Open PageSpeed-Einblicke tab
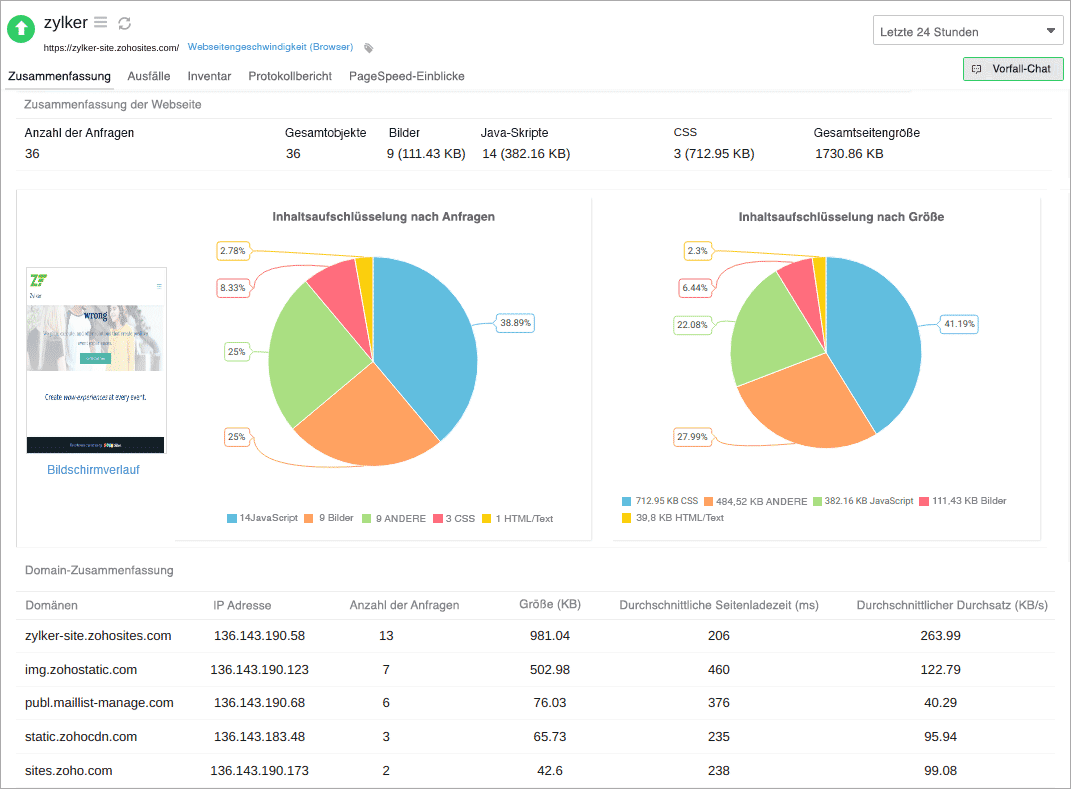This screenshot has height=789, width=1071. pos(404,75)
